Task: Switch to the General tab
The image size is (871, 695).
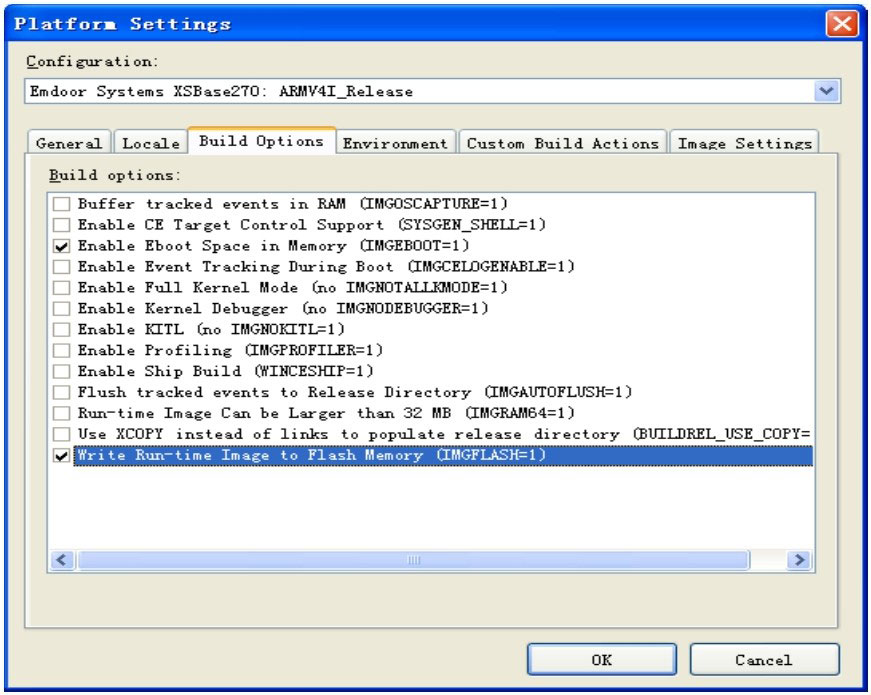Action: coord(68,143)
